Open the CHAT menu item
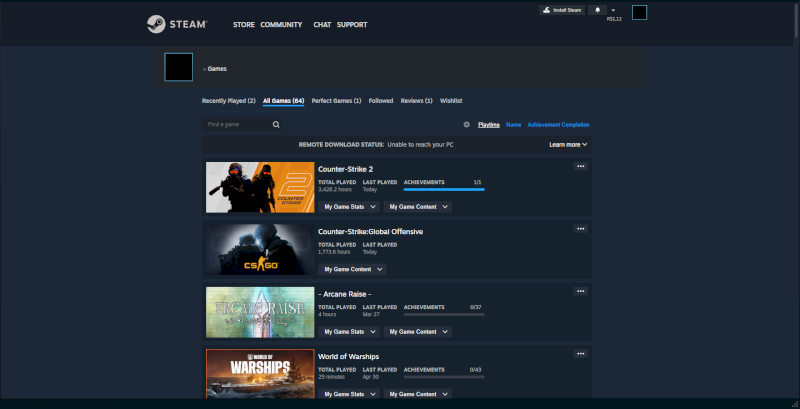 tap(322, 24)
